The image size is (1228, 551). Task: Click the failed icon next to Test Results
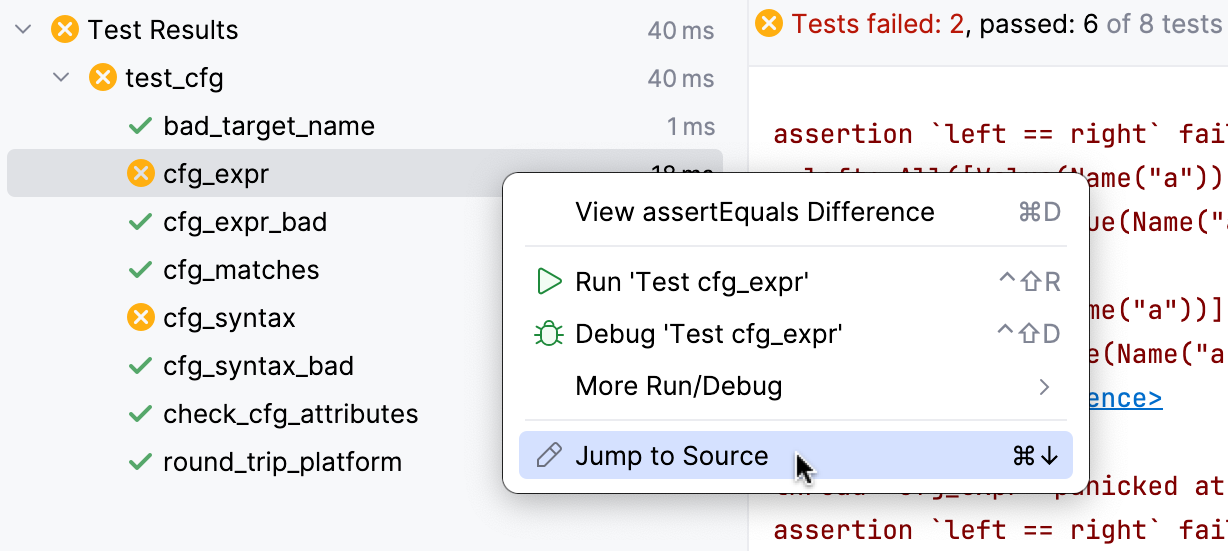point(65,30)
